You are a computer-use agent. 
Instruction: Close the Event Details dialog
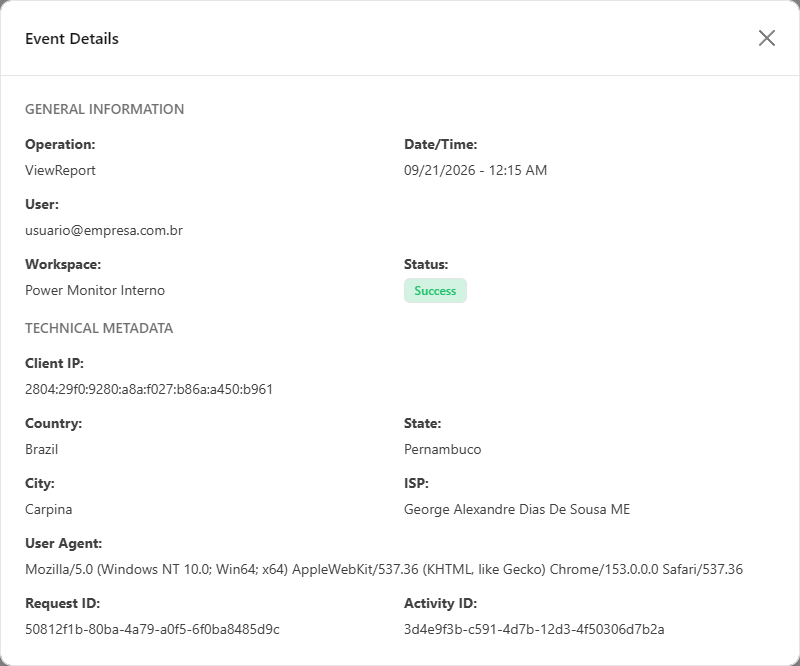(x=766, y=38)
